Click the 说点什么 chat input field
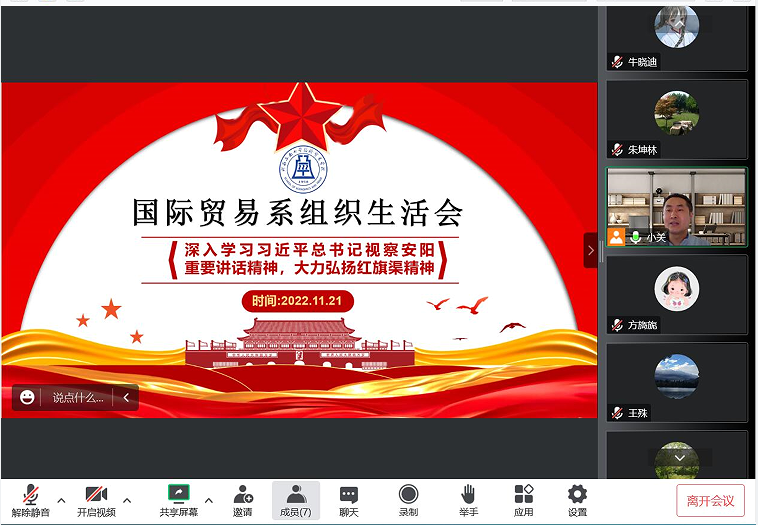Screen dimensions: 758x525 pyautogui.click(x=78, y=397)
